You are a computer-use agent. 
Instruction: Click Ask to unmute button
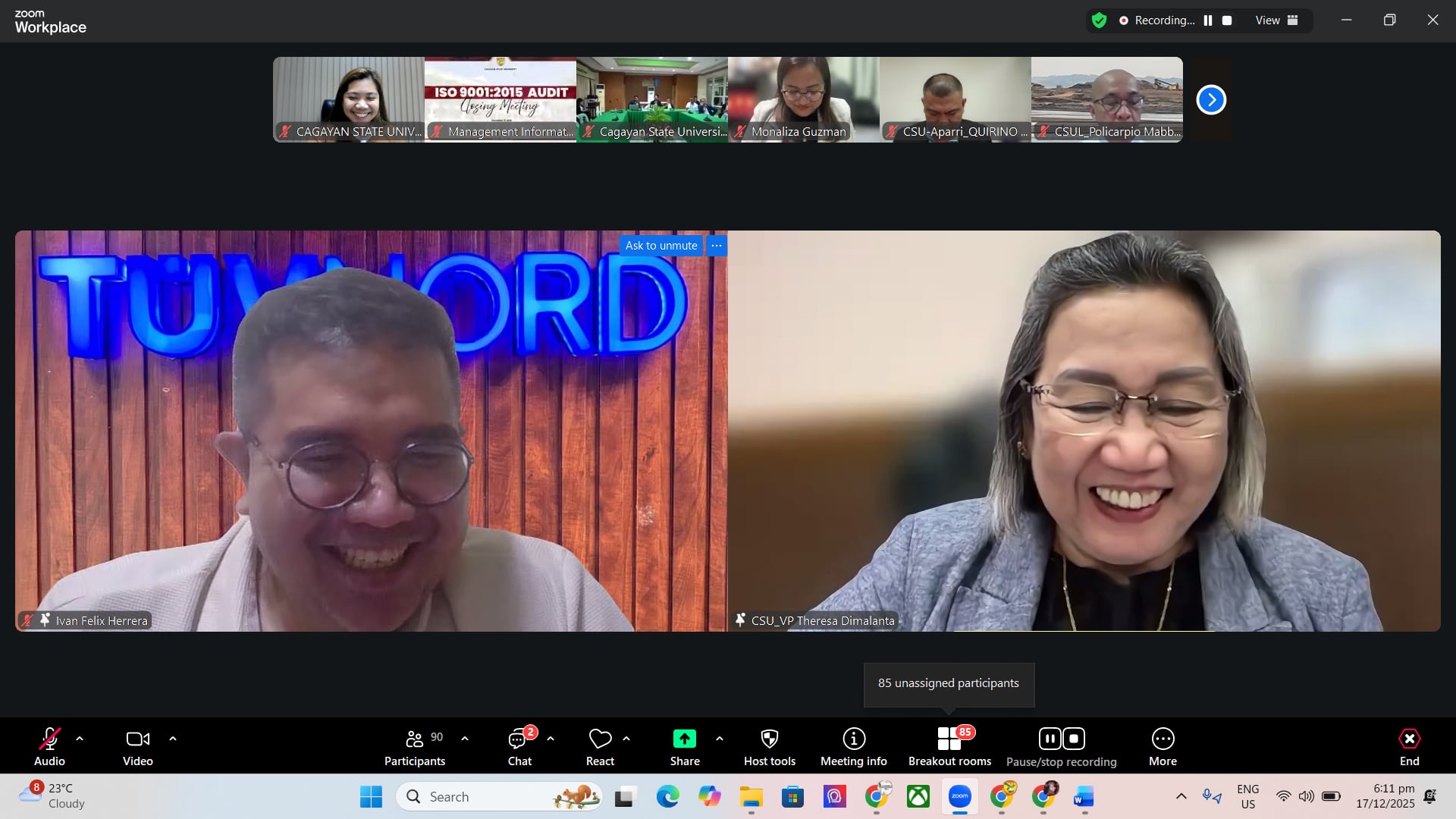[661, 246]
